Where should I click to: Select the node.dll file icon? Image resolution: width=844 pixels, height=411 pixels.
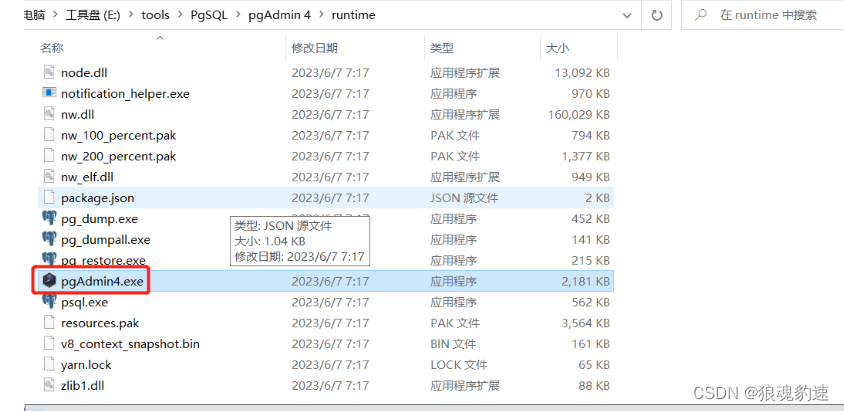point(49,72)
